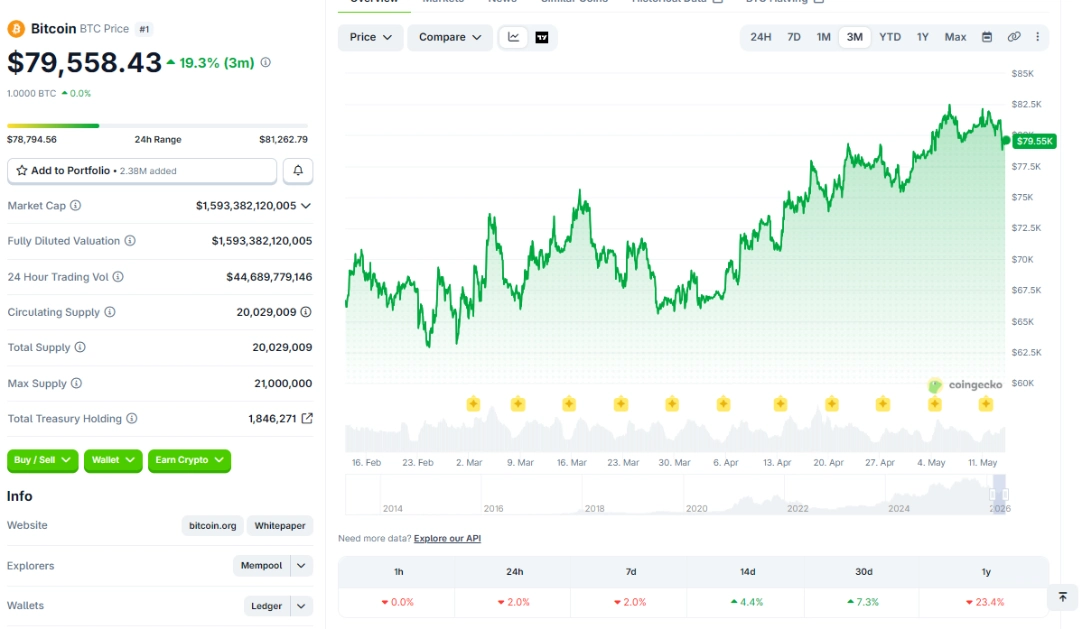Viewport: 1082px width, 629px height.
Task: Click the info icon beside 19.3% (3m)
Action: (x=266, y=63)
